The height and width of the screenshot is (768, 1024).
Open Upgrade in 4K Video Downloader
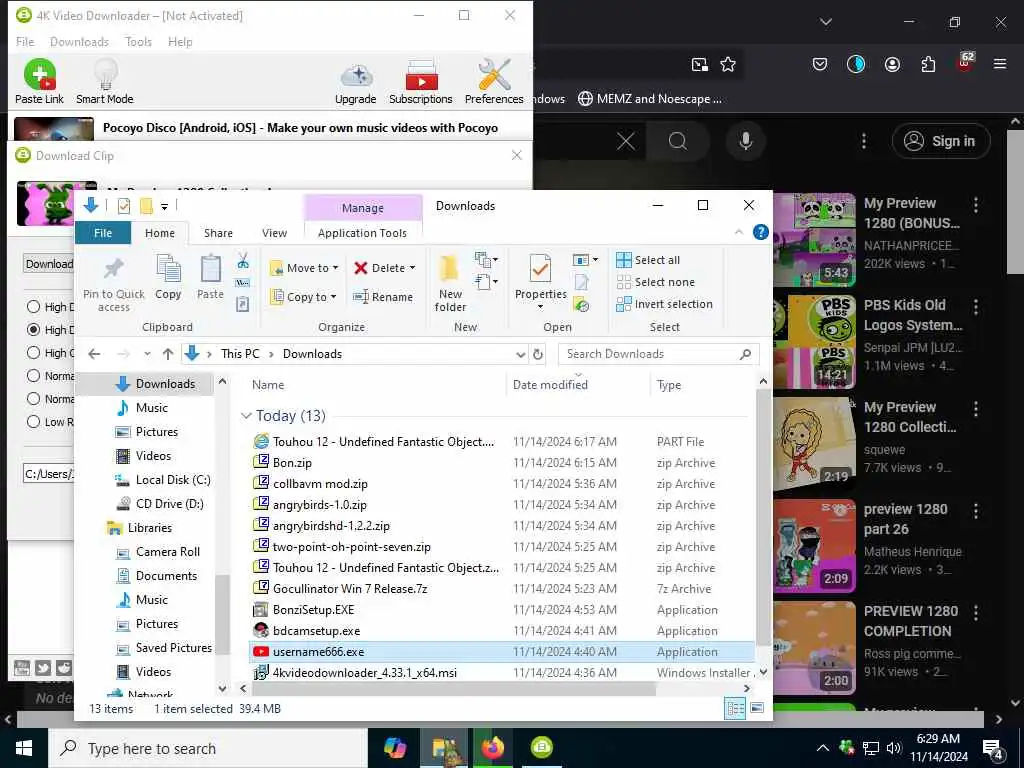pyautogui.click(x=355, y=82)
